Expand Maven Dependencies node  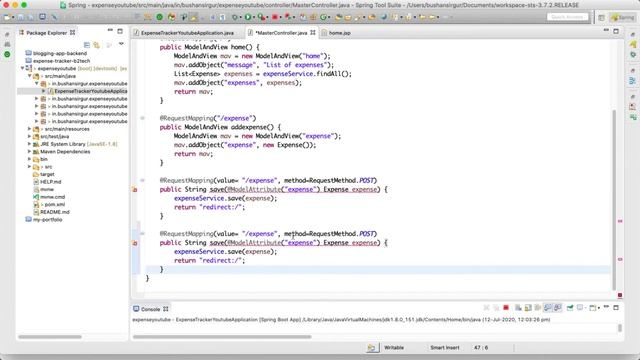click(29, 151)
